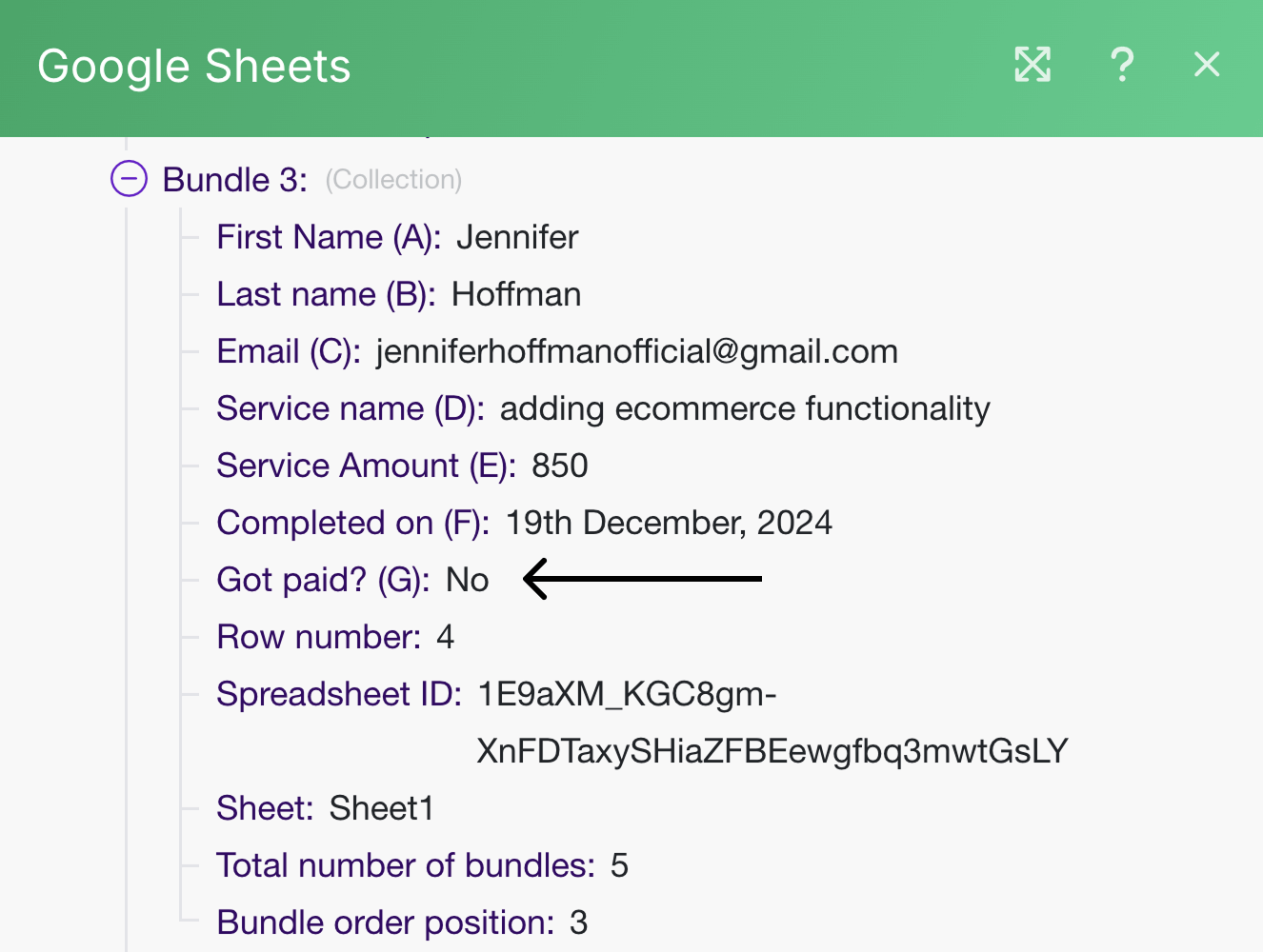Screen dimensions: 1263x952
Task: Click the value 850
Action: point(559,466)
